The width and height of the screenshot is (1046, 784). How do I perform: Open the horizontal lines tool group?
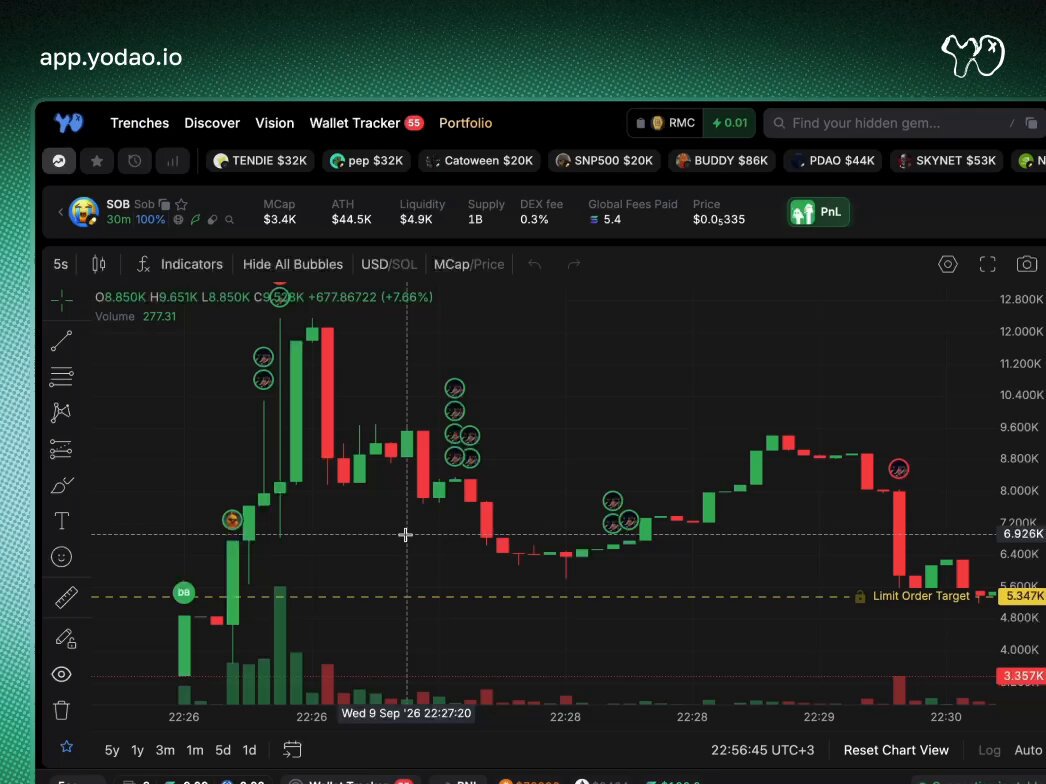pyautogui.click(x=61, y=377)
